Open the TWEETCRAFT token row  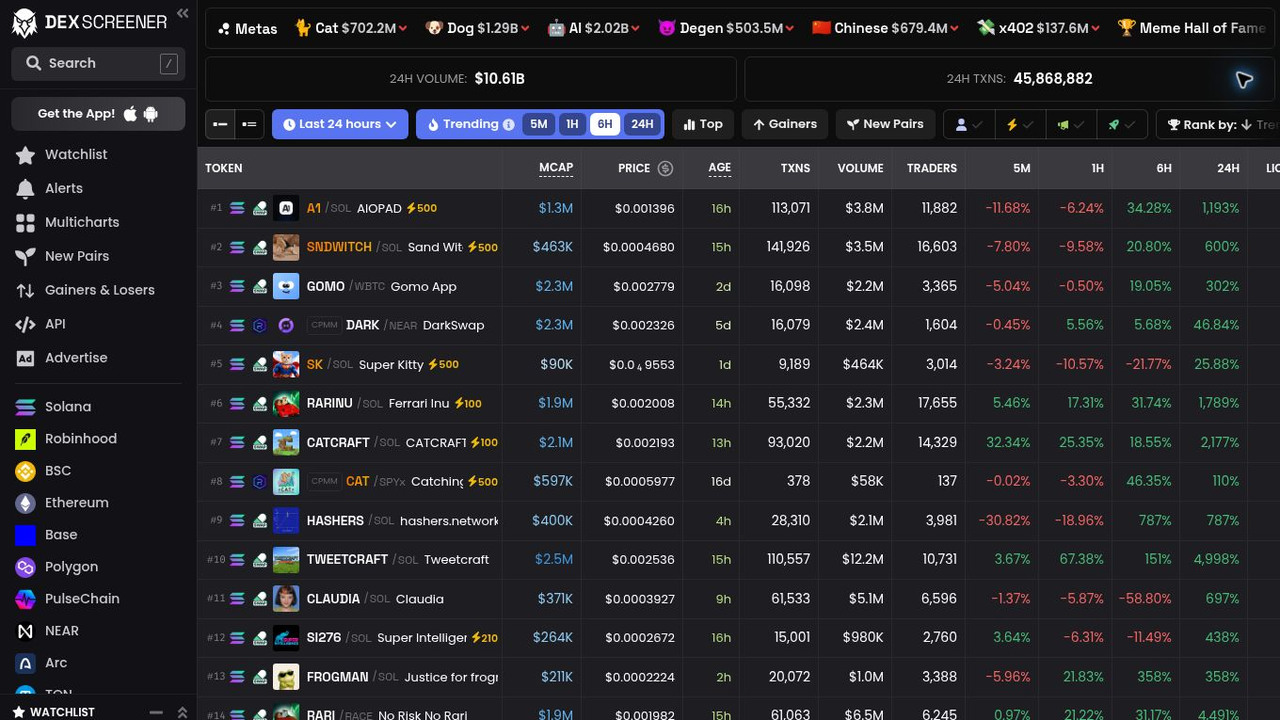[x=738, y=559]
